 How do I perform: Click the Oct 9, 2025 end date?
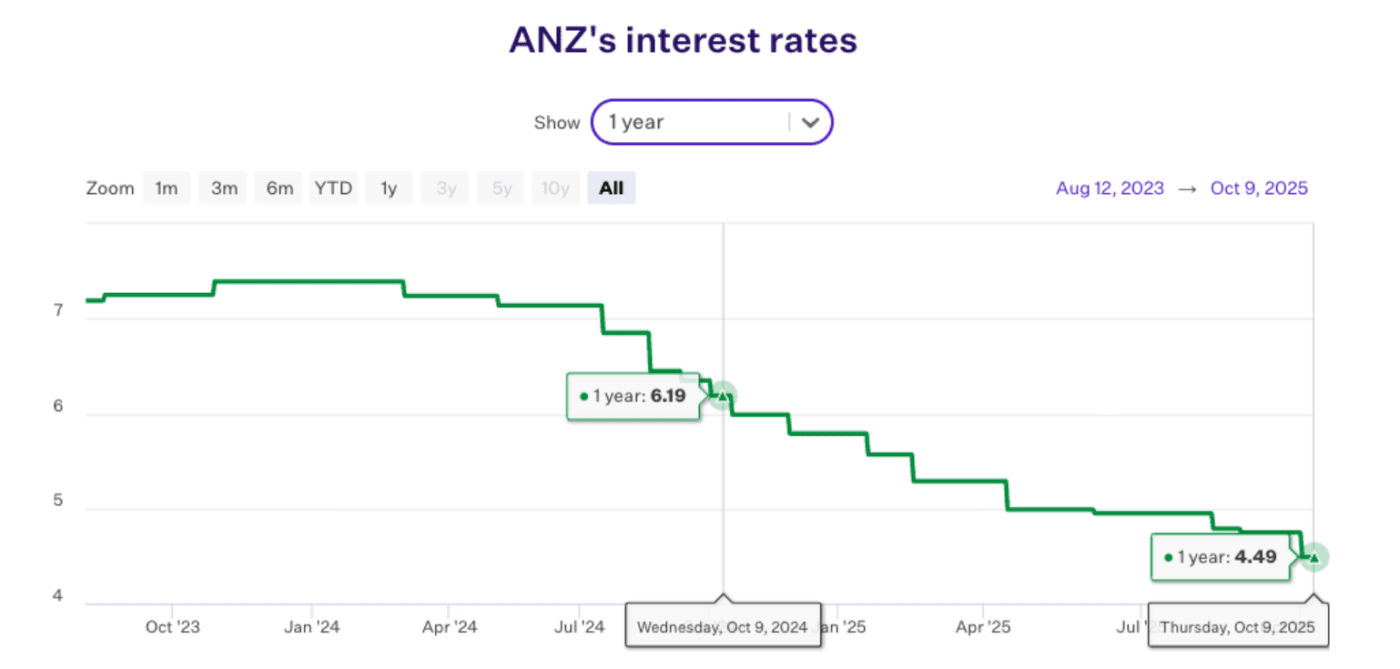1259,188
